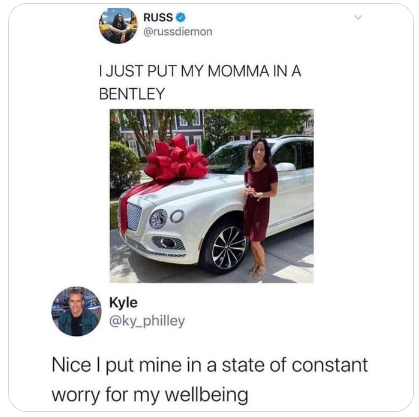The width and height of the screenshot is (419, 417).
Task: Click the word BENTLEY in the tweet
Action: pos(132,94)
